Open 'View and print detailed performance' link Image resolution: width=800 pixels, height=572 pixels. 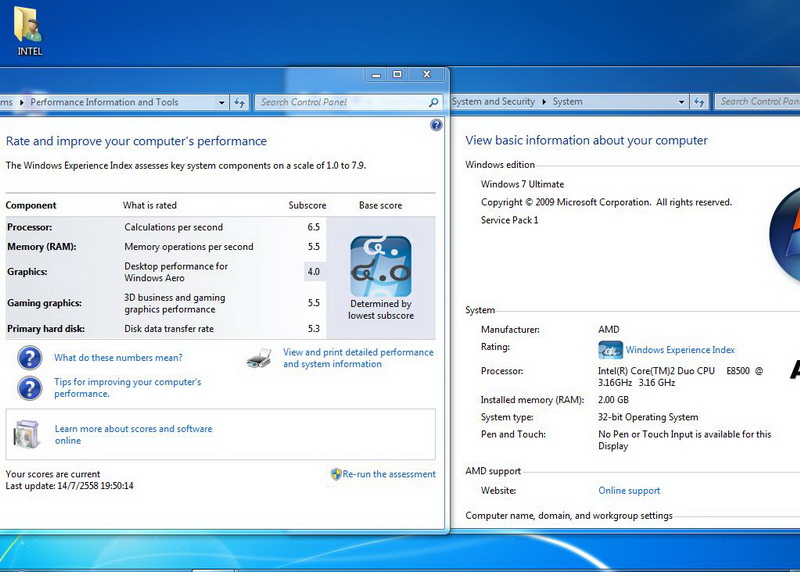click(x=358, y=358)
